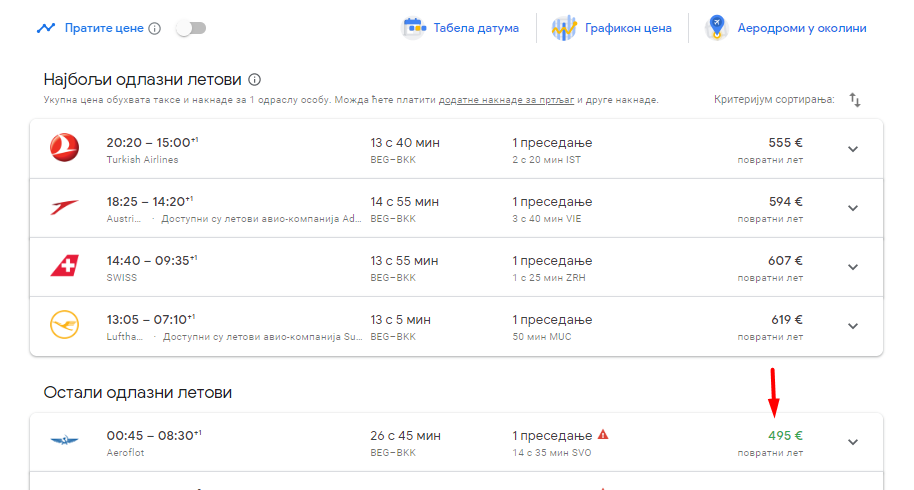Click the 594 € price
The width and height of the screenshot is (914, 490).
pyautogui.click(x=785, y=202)
